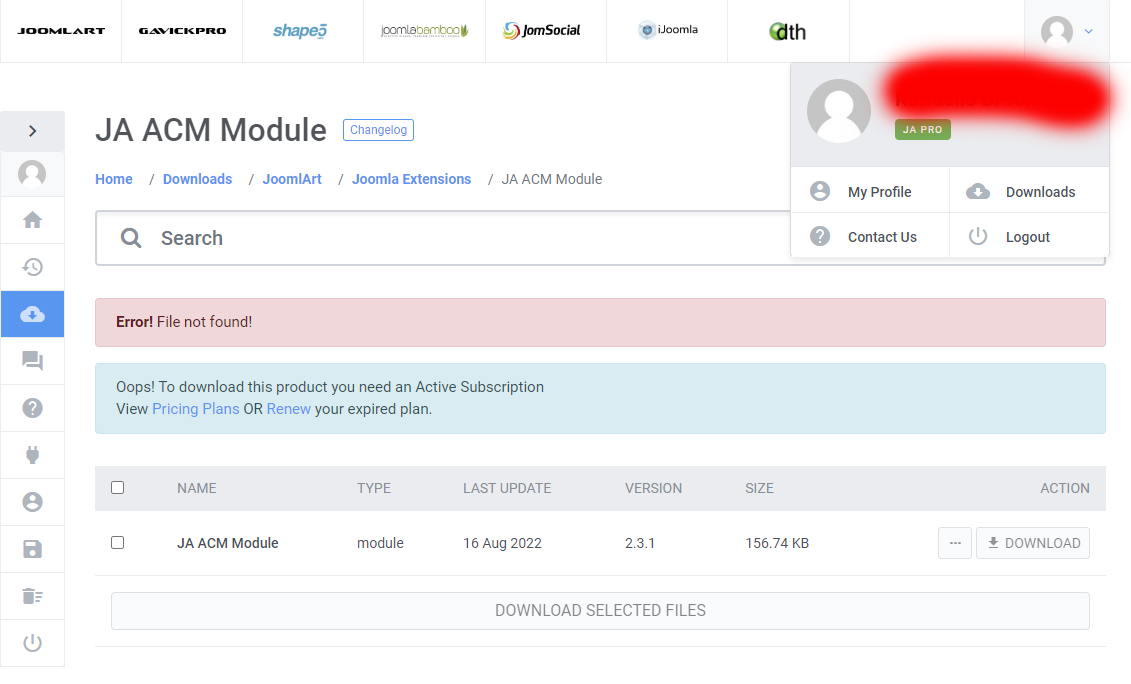Check the JA ACM Module row checkbox
This screenshot has height=684, width=1131.
pyautogui.click(x=117, y=542)
